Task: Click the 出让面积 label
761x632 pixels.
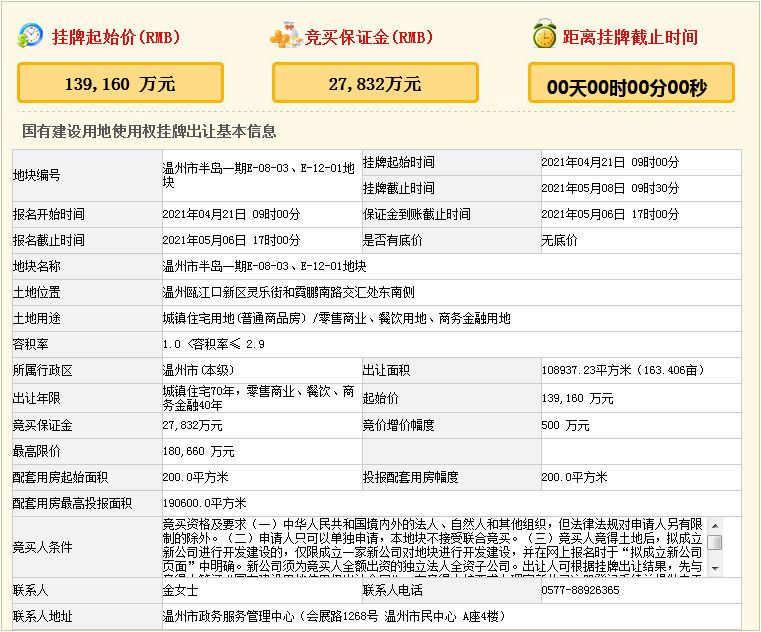Action: click(x=387, y=370)
